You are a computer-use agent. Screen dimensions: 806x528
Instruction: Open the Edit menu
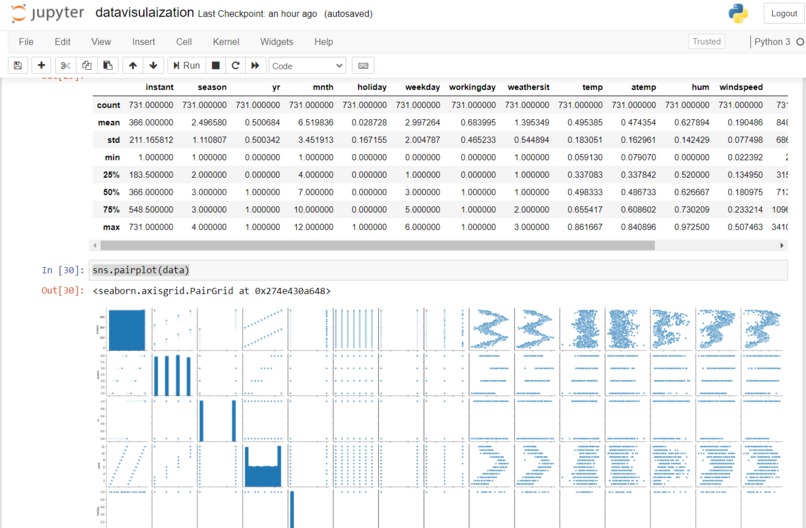click(x=62, y=42)
